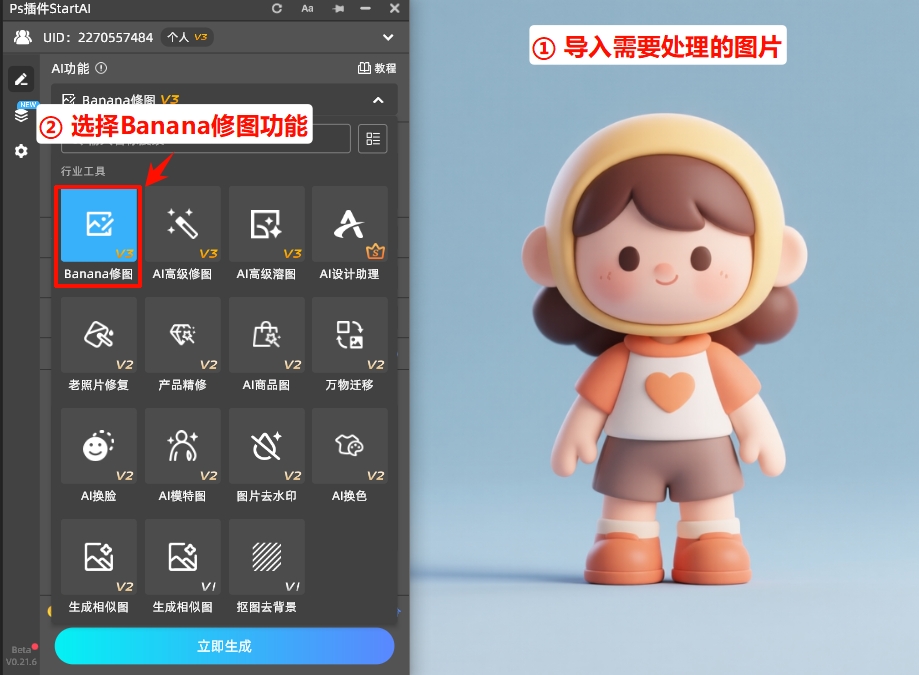
Task: Click the 立即生成 generate button
Action: pyautogui.click(x=224, y=646)
